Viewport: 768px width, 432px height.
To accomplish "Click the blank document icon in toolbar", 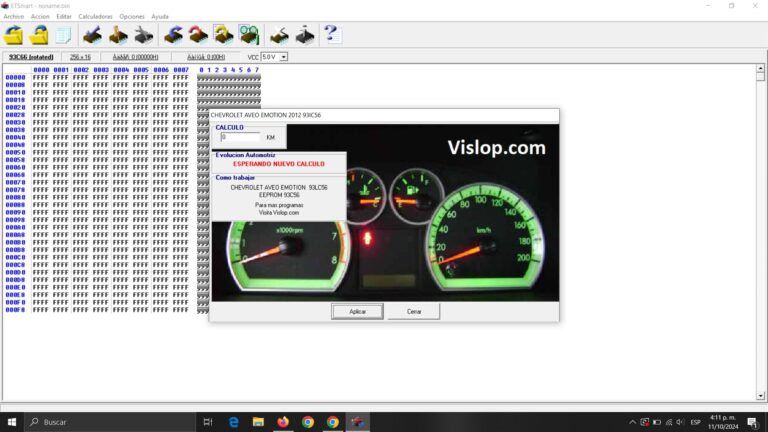I will pyautogui.click(x=62, y=35).
